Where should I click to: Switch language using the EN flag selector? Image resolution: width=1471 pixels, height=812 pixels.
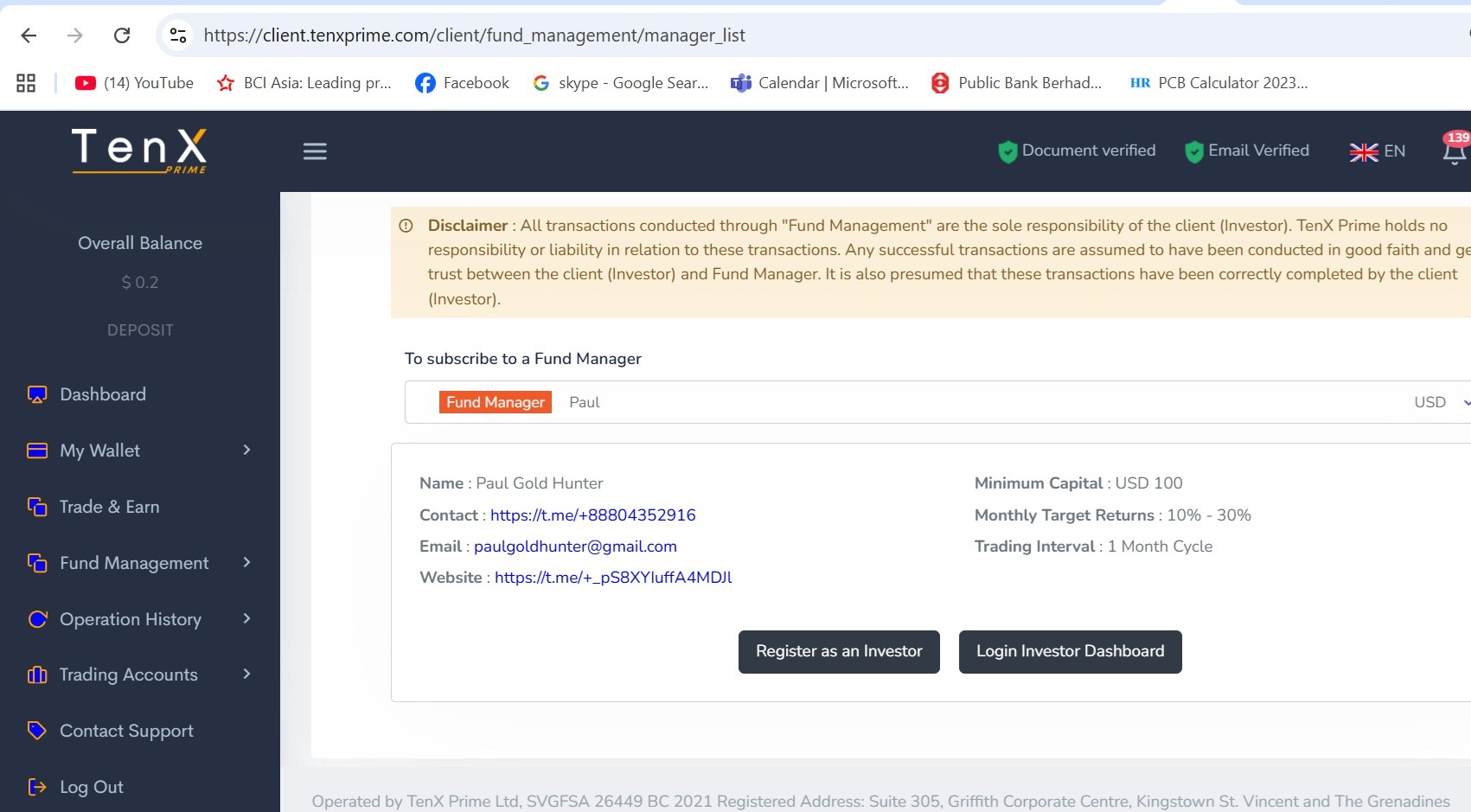1377,151
